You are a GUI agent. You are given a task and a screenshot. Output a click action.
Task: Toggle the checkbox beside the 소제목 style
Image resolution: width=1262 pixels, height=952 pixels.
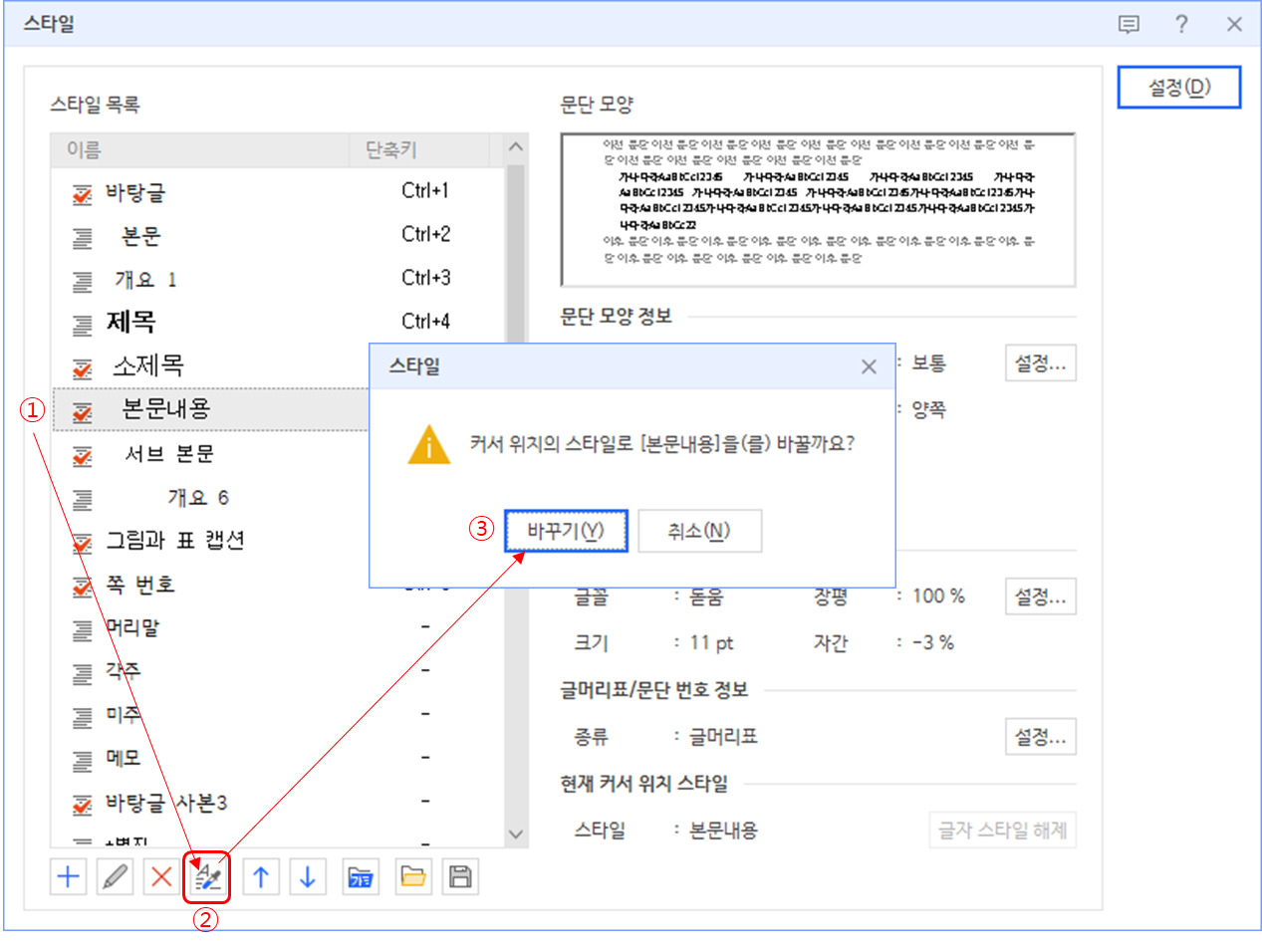point(82,365)
